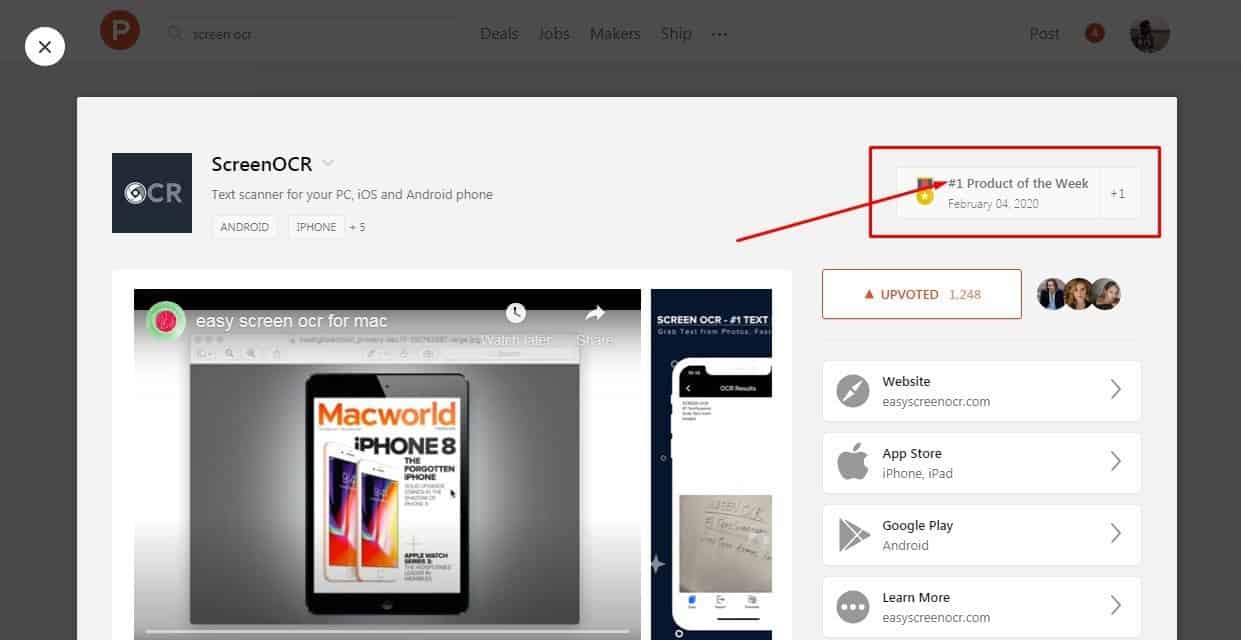Click the Website compass icon
Viewport: 1241px width, 640px height.
853,391
